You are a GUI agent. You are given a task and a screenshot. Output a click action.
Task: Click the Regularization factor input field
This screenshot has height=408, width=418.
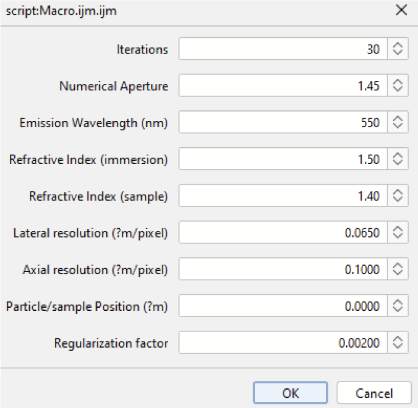tap(283, 342)
